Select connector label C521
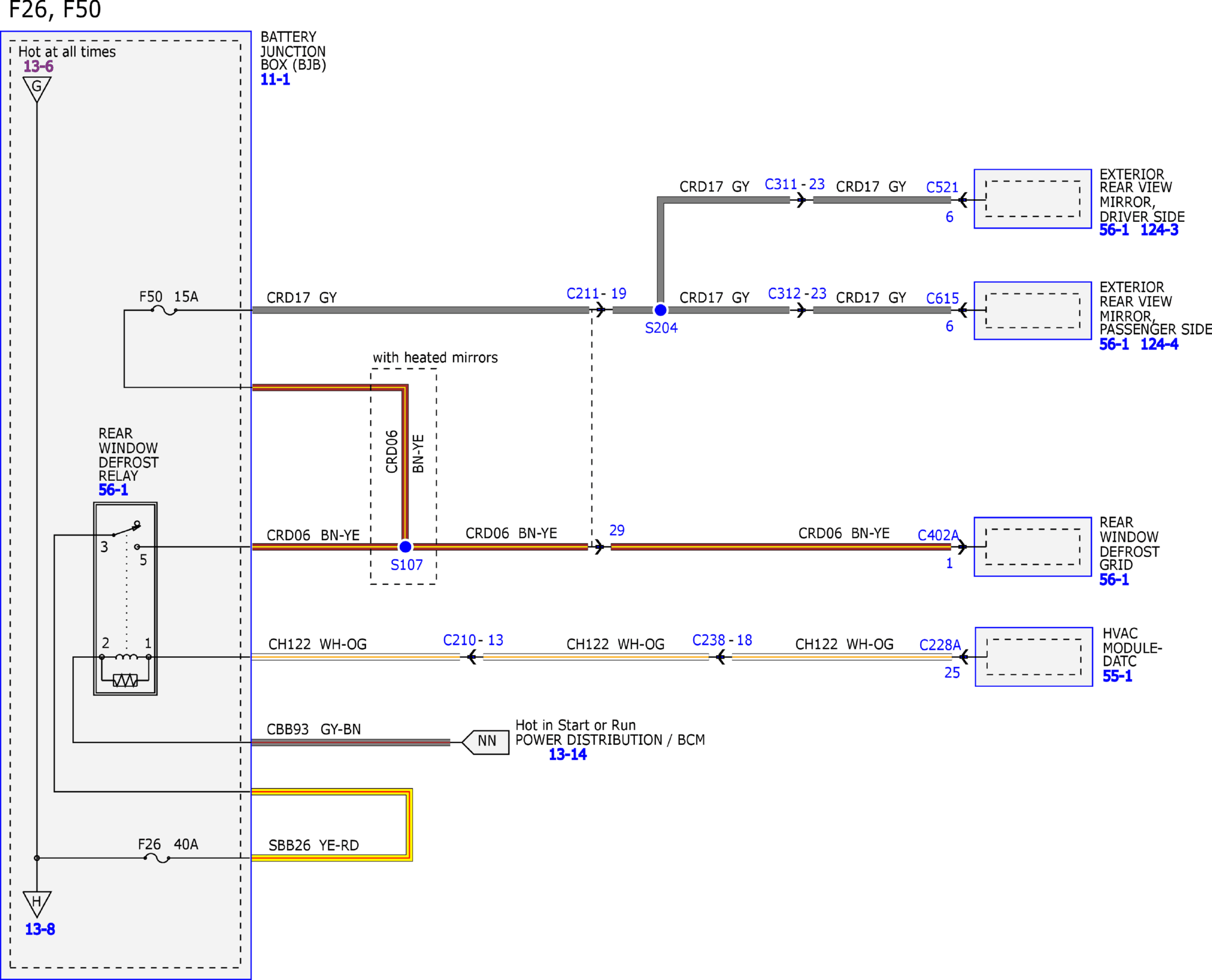The image size is (1212, 980). point(942,187)
